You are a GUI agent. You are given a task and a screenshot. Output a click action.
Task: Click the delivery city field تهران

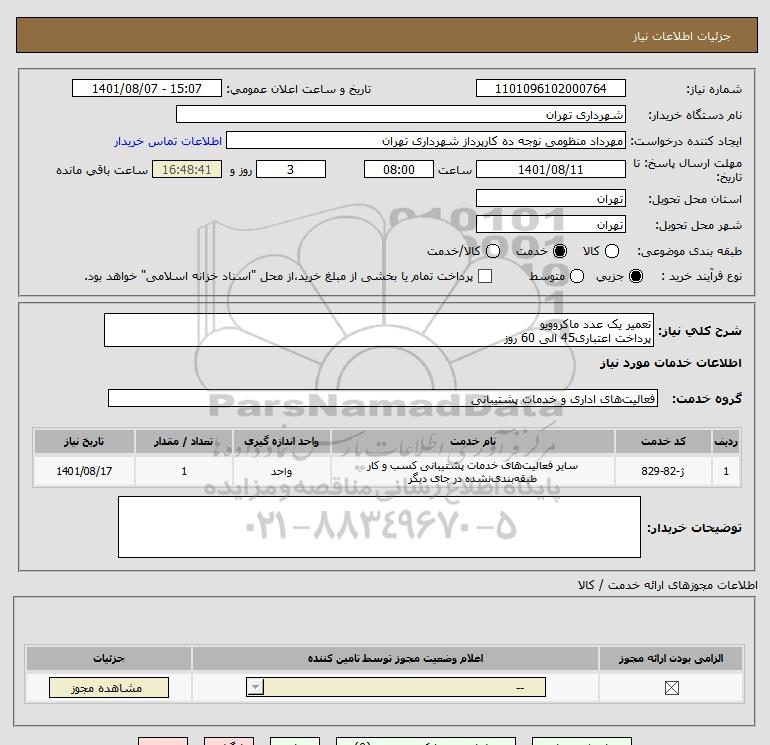(x=550, y=224)
